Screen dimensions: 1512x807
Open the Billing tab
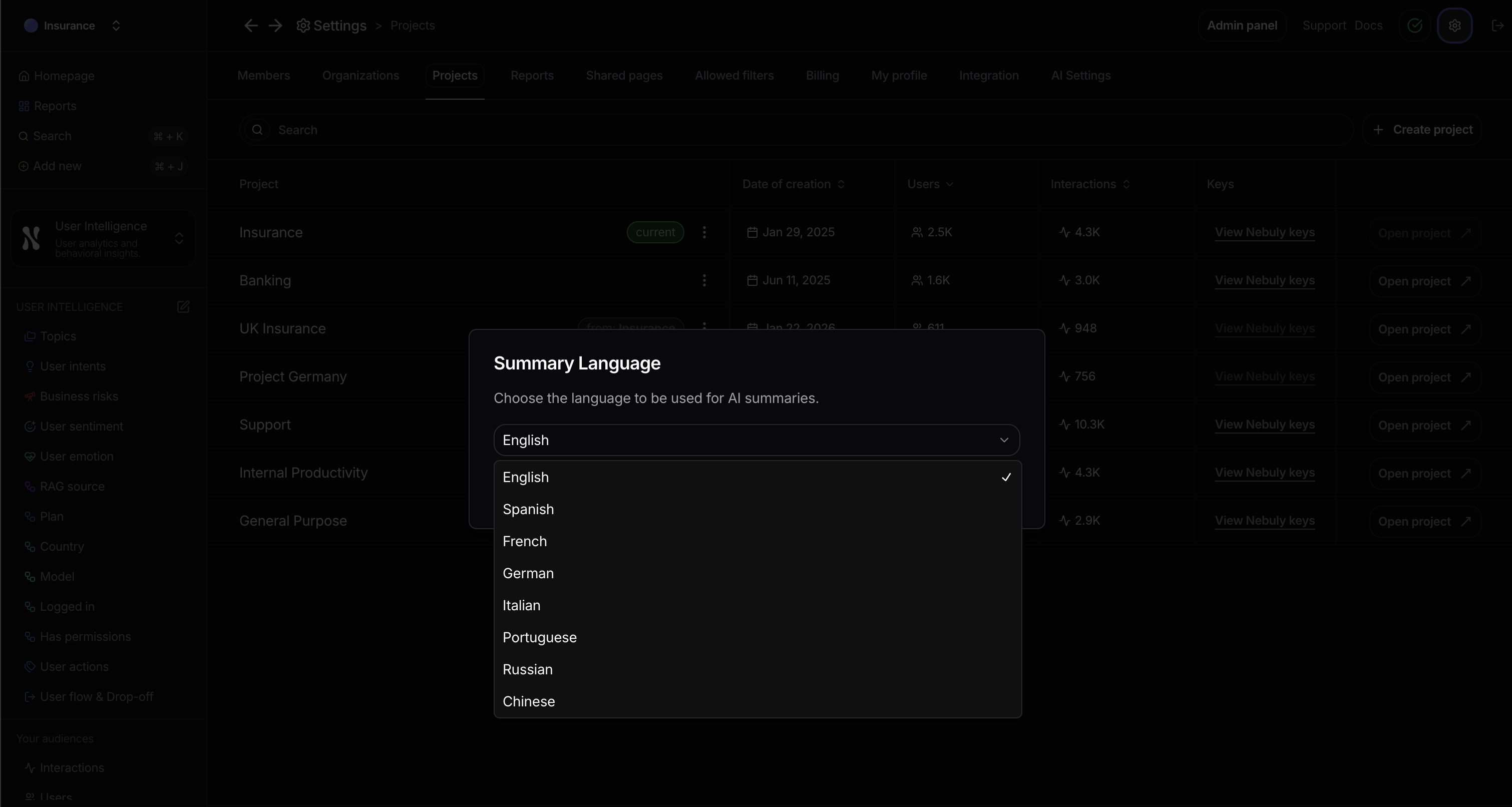[x=822, y=75]
